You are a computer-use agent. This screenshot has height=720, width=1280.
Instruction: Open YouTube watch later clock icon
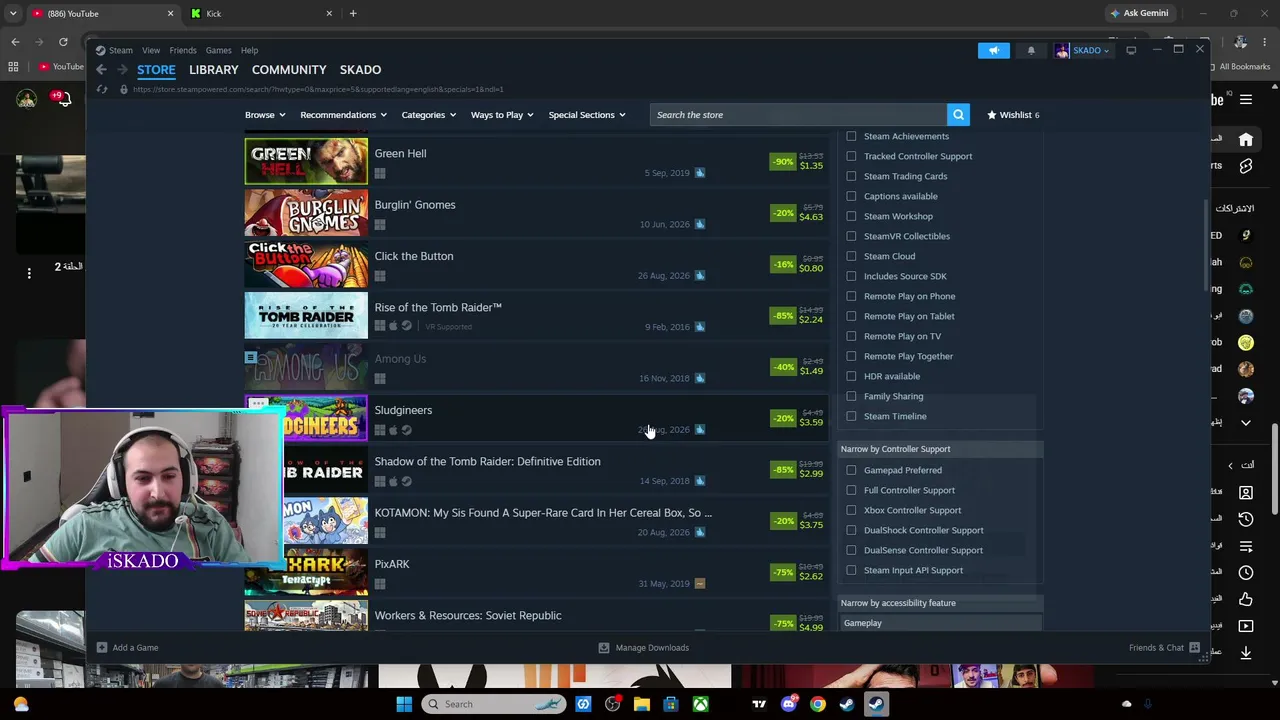click(x=1246, y=573)
